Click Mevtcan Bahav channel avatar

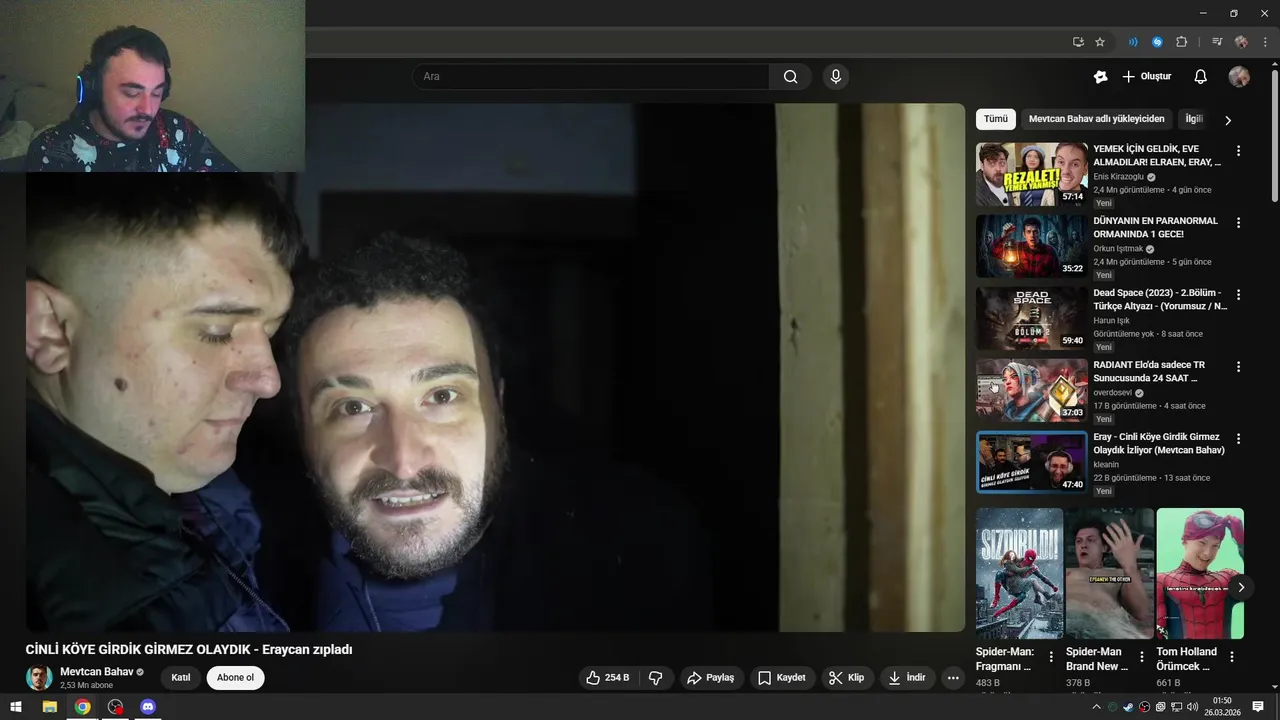pos(39,678)
